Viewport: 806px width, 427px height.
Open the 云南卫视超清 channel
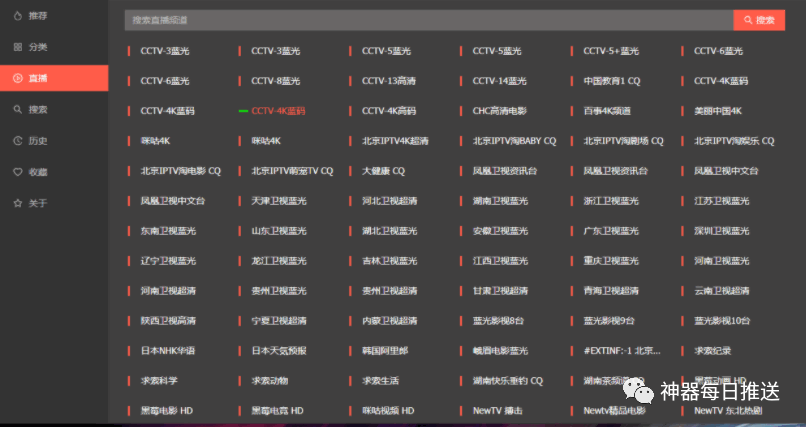point(722,291)
